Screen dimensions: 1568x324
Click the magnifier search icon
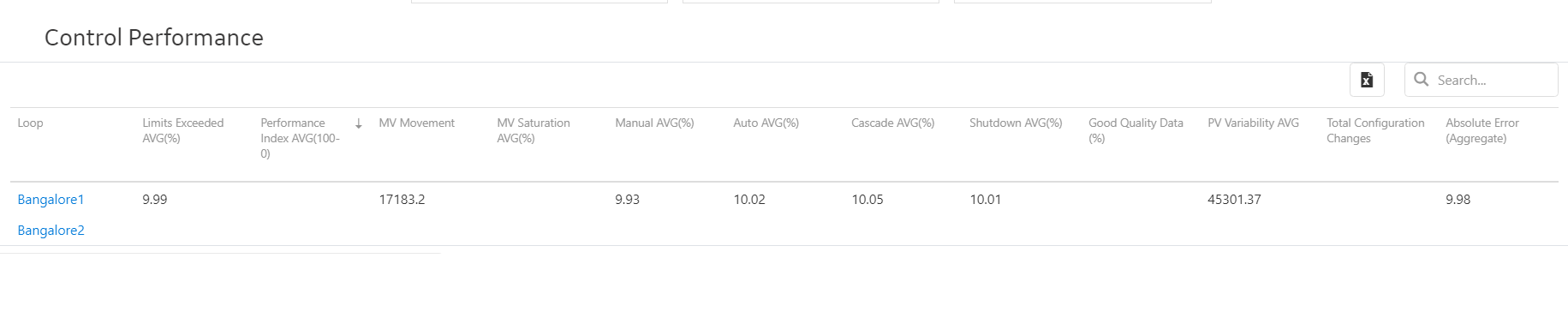pyautogui.click(x=1422, y=79)
